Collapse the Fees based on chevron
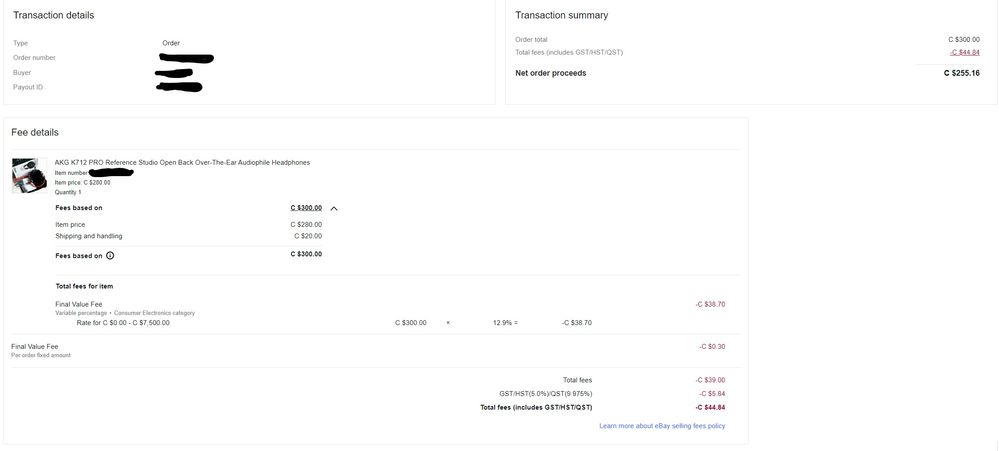999x451 pixels. tap(334, 208)
